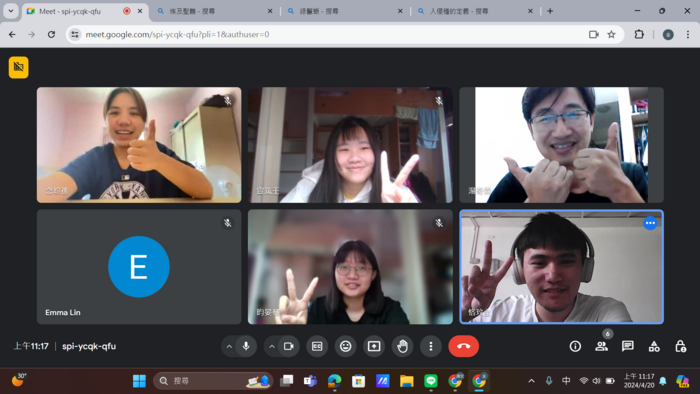Show hidden system tray icons chevron
Image resolution: width=700 pixels, height=394 pixels.
[531, 381]
